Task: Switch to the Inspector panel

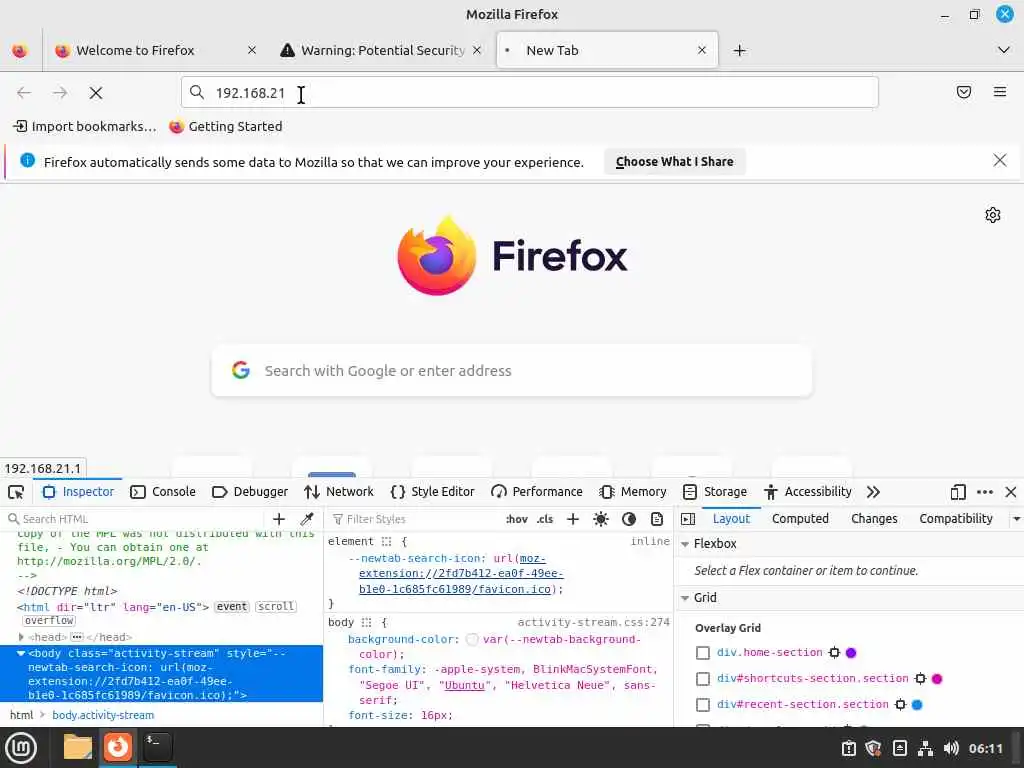Action: coord(78,492)
